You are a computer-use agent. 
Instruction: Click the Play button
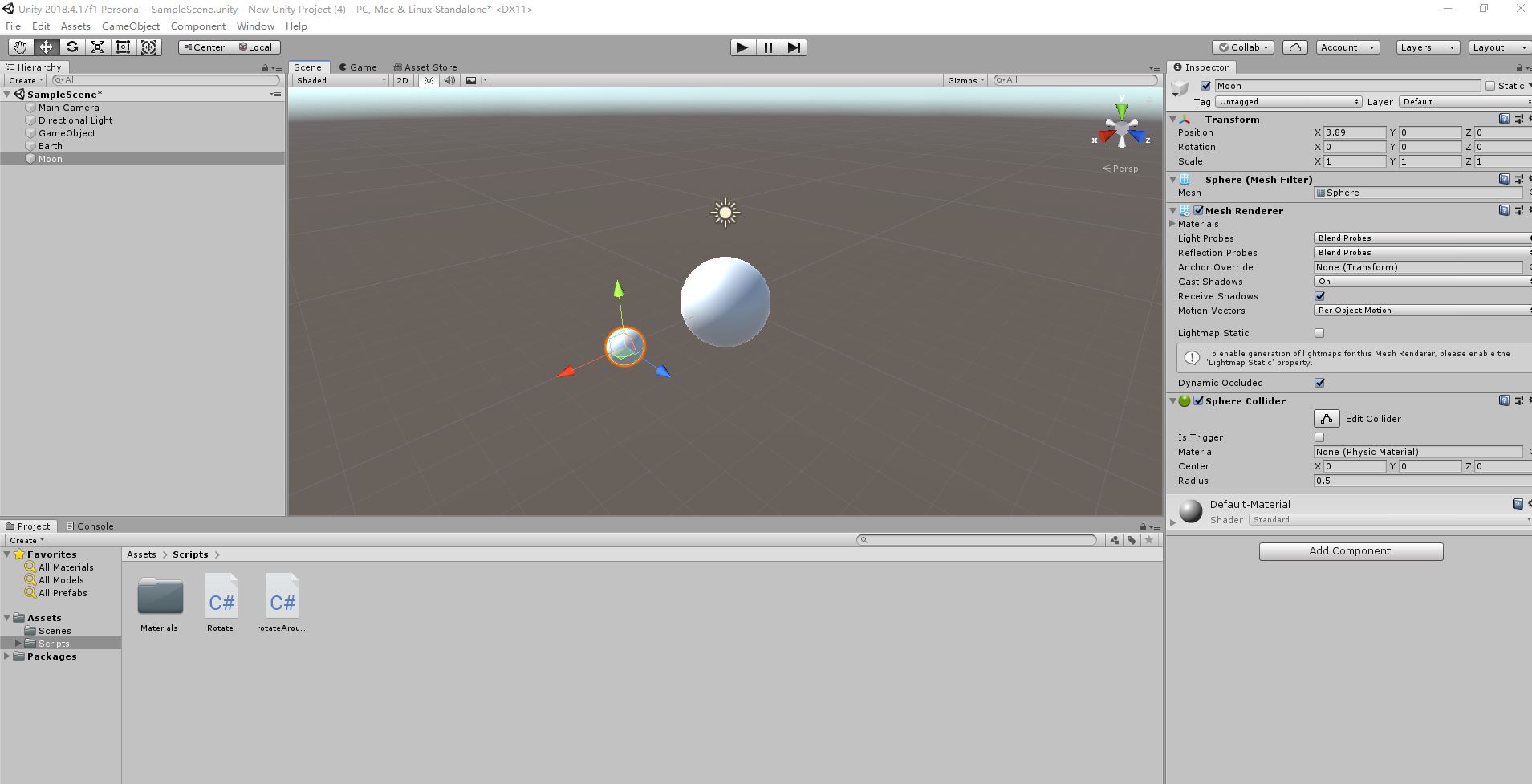click(741, 47)
